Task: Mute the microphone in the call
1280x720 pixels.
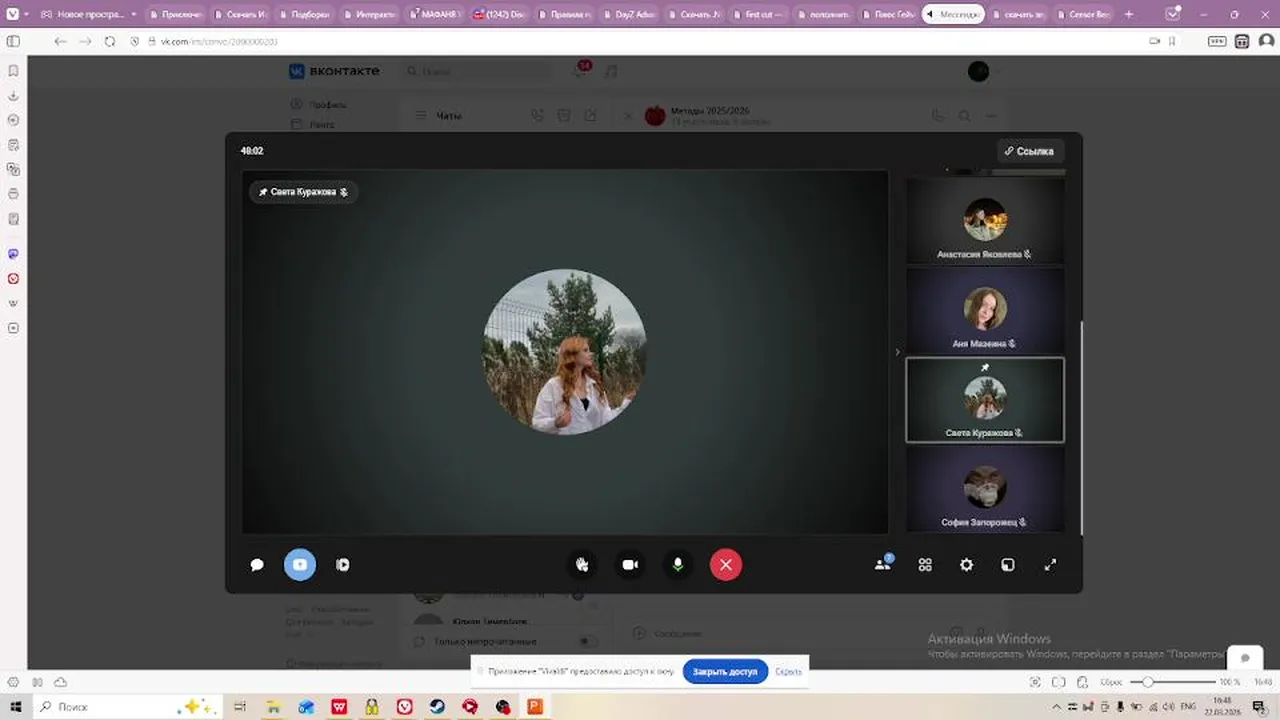Action: pyautogui.click(x=678, y=565)
